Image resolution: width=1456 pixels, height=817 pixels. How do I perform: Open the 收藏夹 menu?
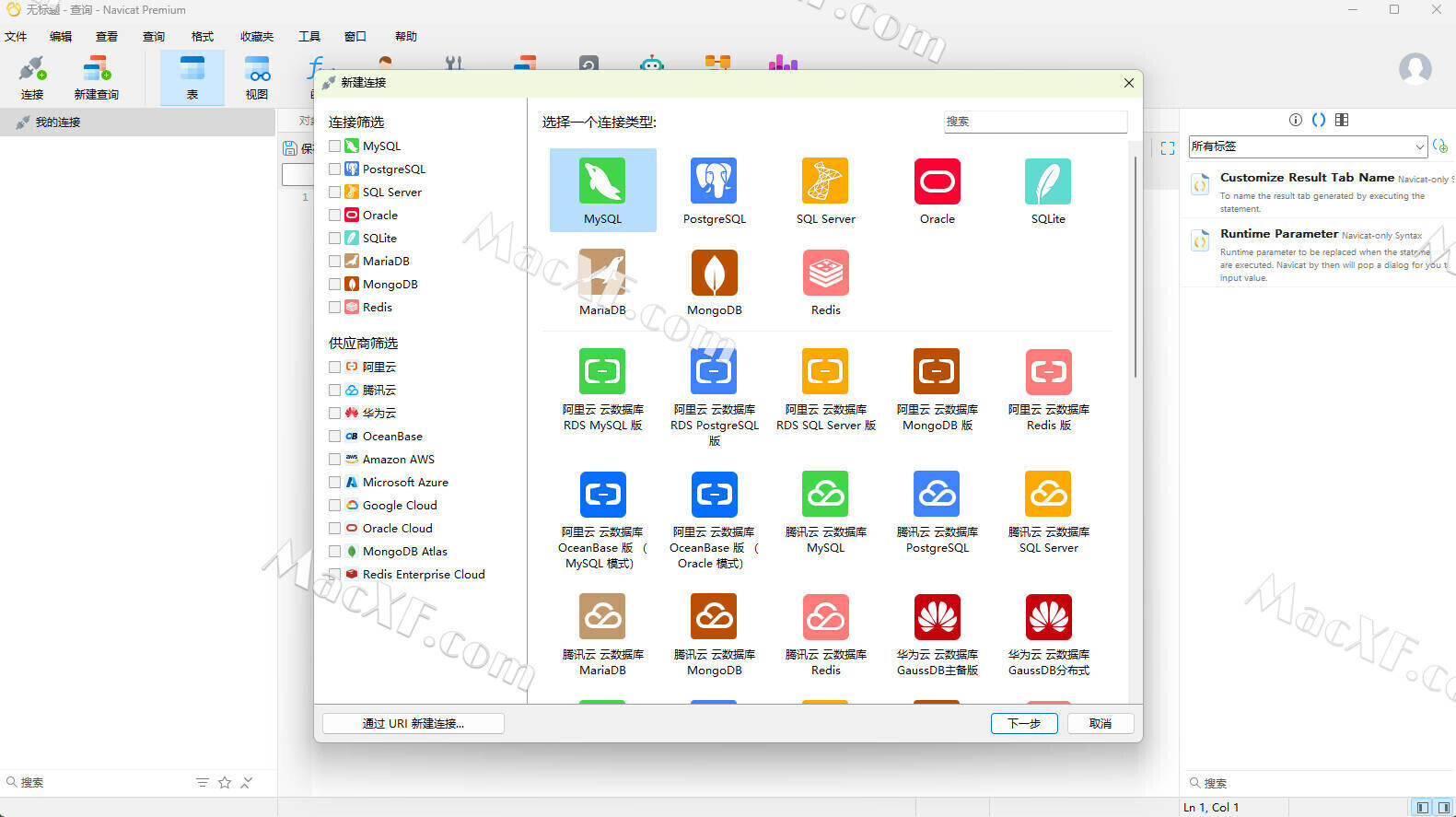coord(257,37)
